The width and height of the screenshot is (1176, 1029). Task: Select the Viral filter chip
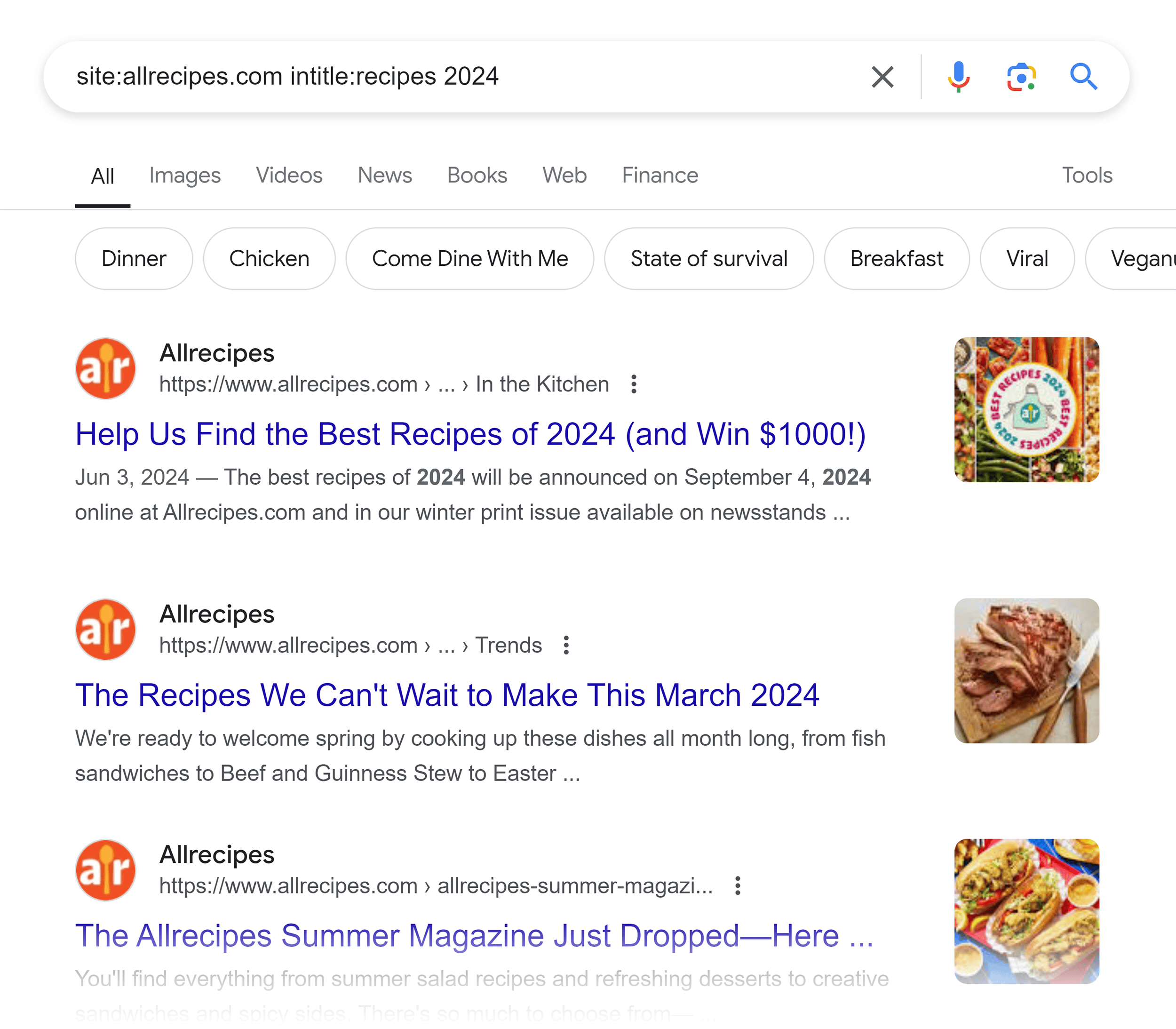tap(1027, 258)
